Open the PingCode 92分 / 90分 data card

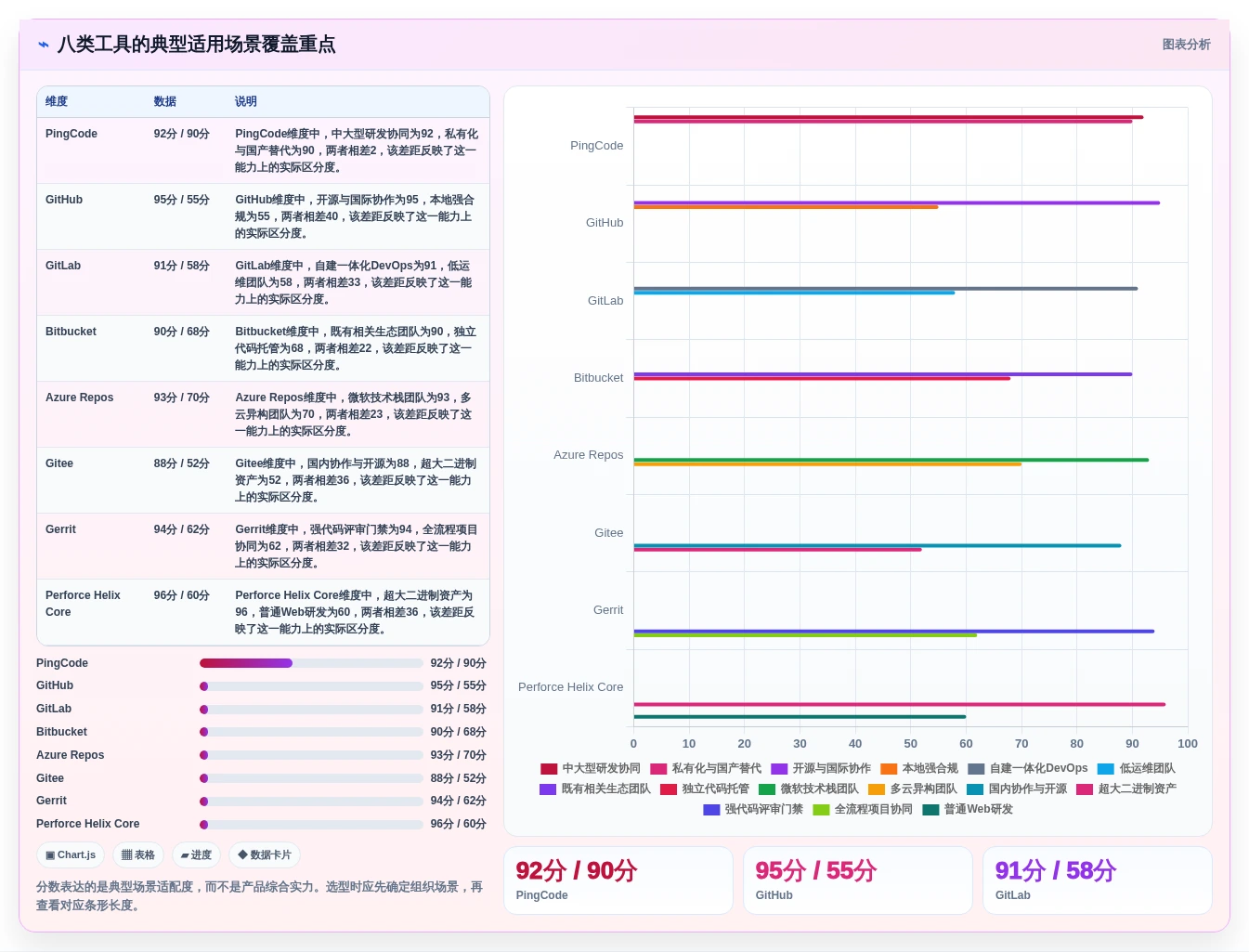click(618, 880)
